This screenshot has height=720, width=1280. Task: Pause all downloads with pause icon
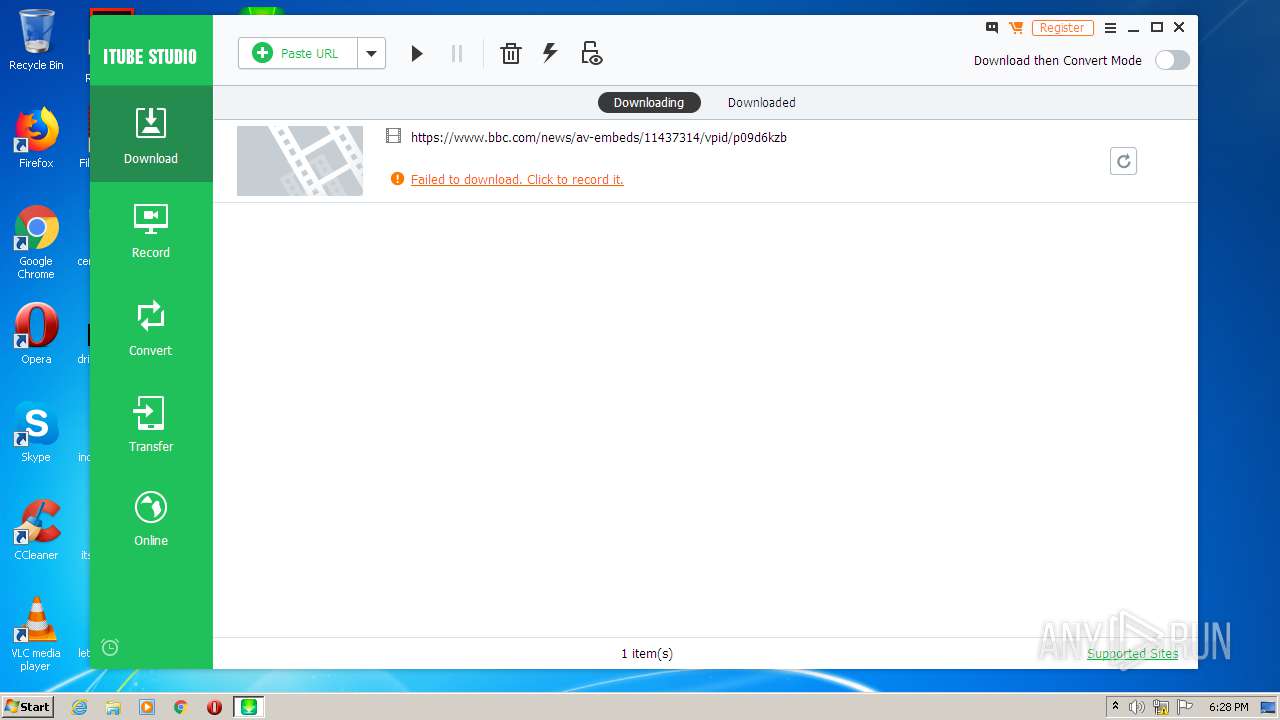pyautogui.click(x=457, y=54)
